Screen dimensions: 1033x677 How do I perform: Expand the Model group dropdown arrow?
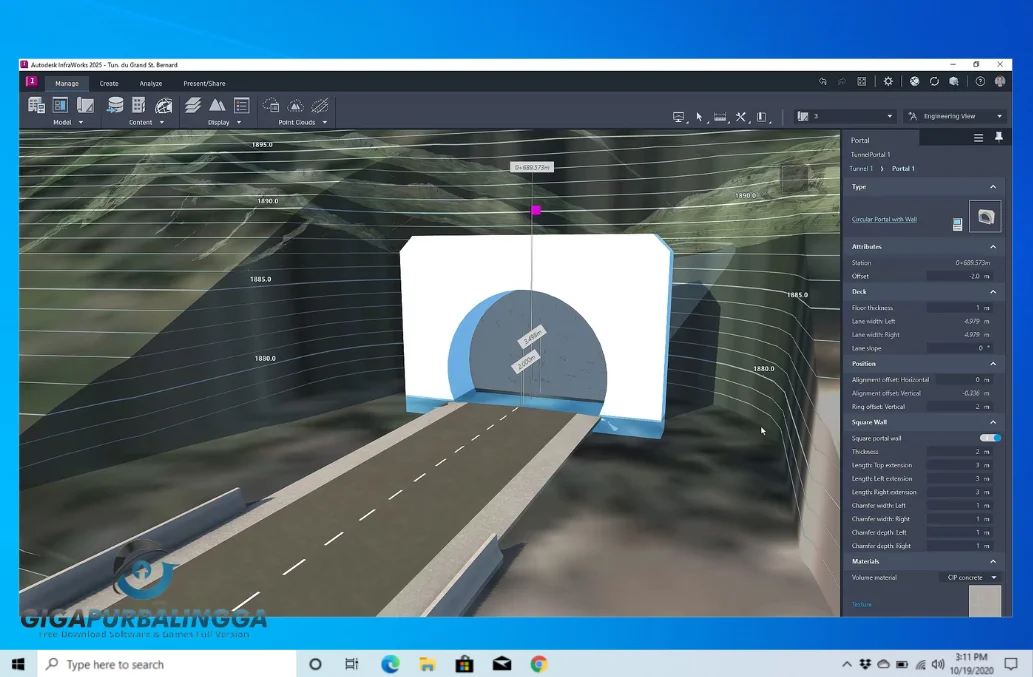(81, 121)
